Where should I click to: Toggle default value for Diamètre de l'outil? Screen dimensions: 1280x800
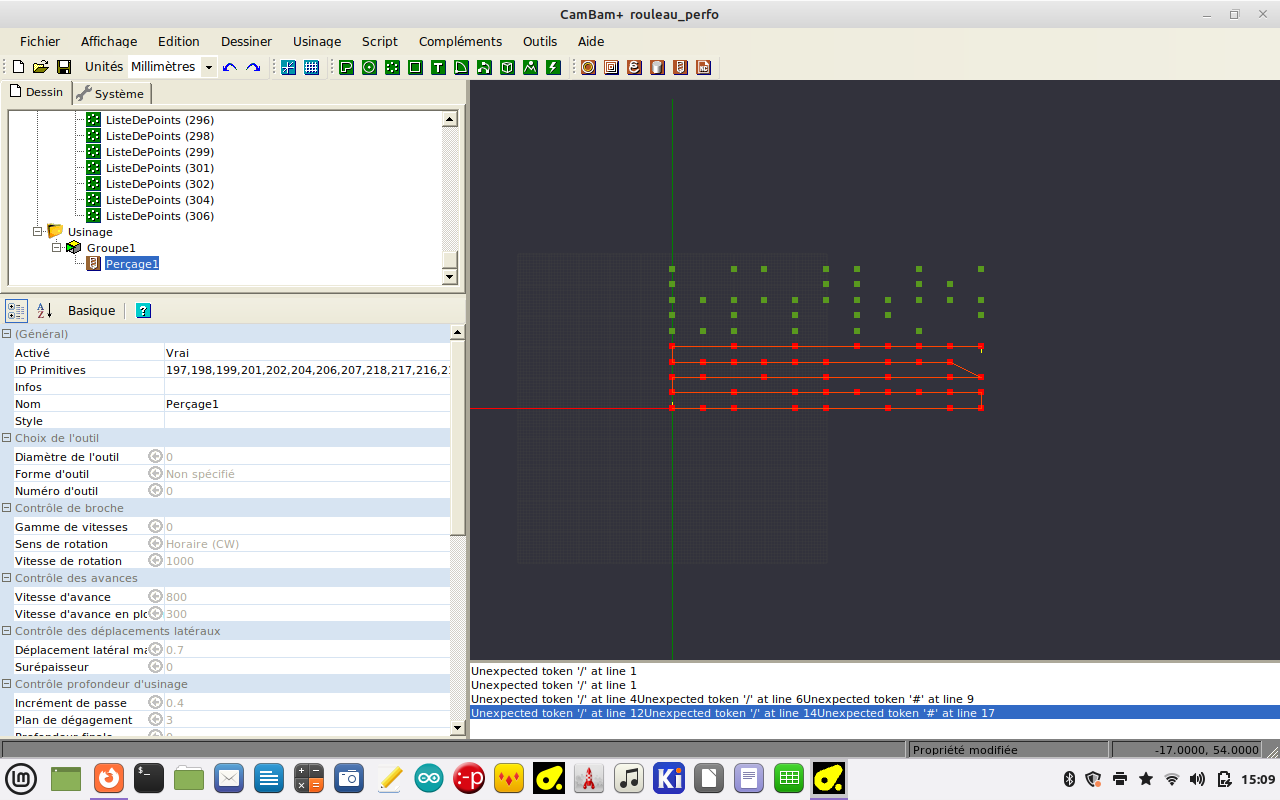(155, 457)
